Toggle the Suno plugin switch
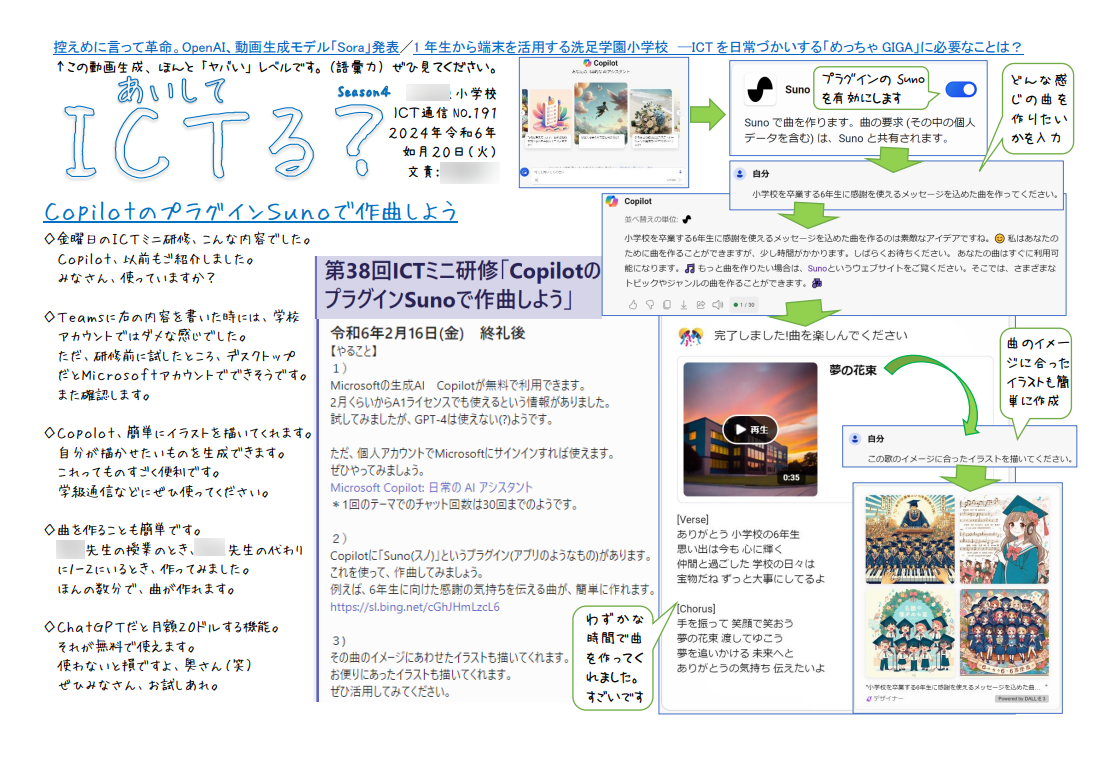 point(961,89)
